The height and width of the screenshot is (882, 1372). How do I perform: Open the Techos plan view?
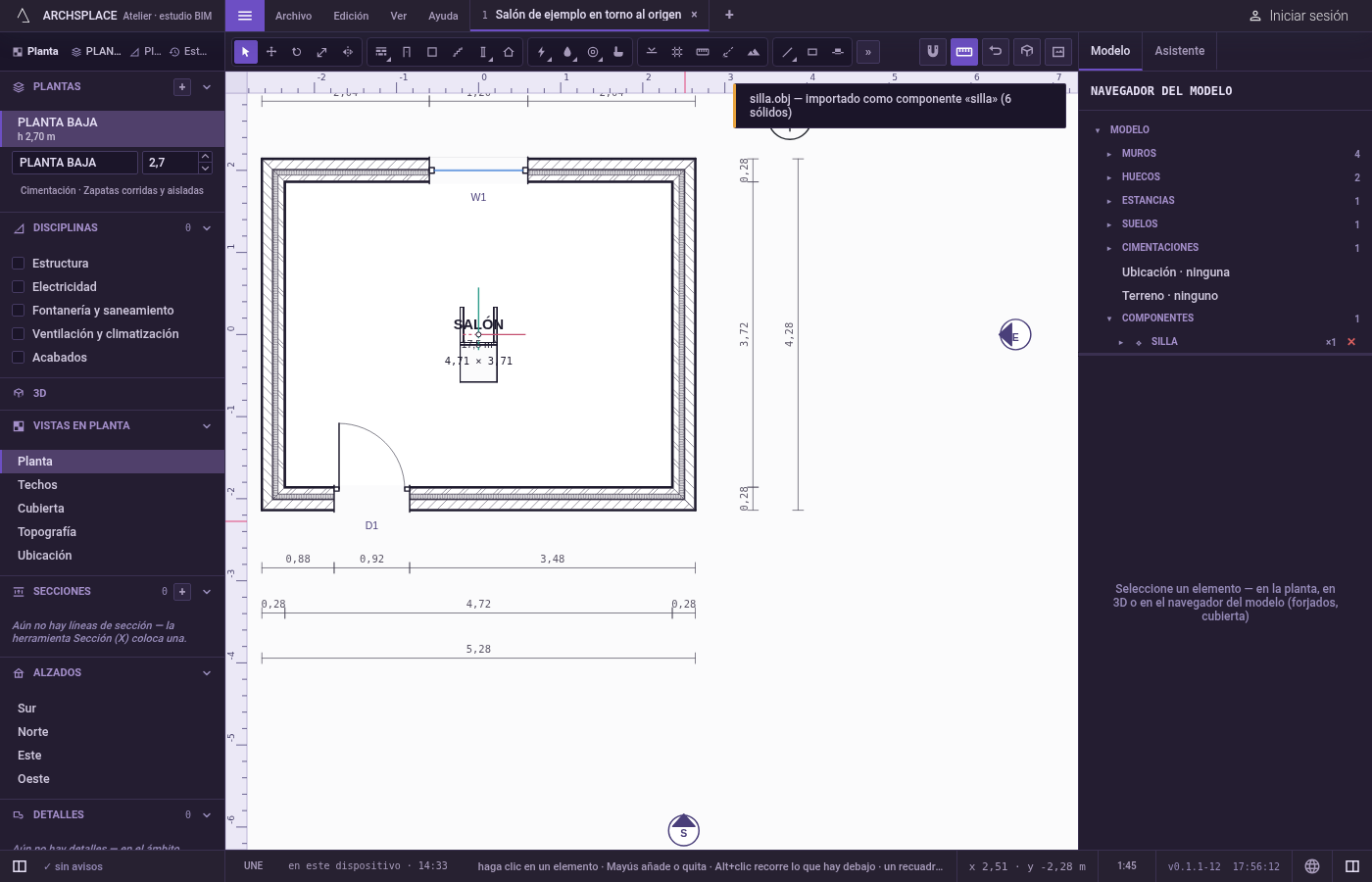113,485
